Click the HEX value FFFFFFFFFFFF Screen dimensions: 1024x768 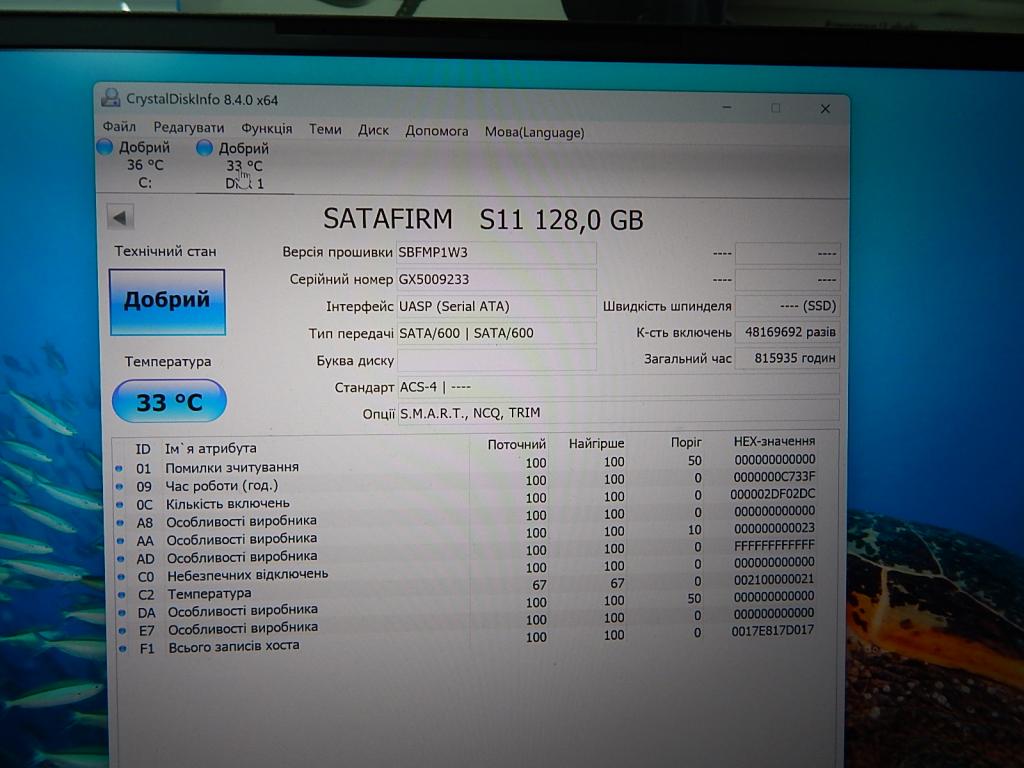tap(774, 545)
